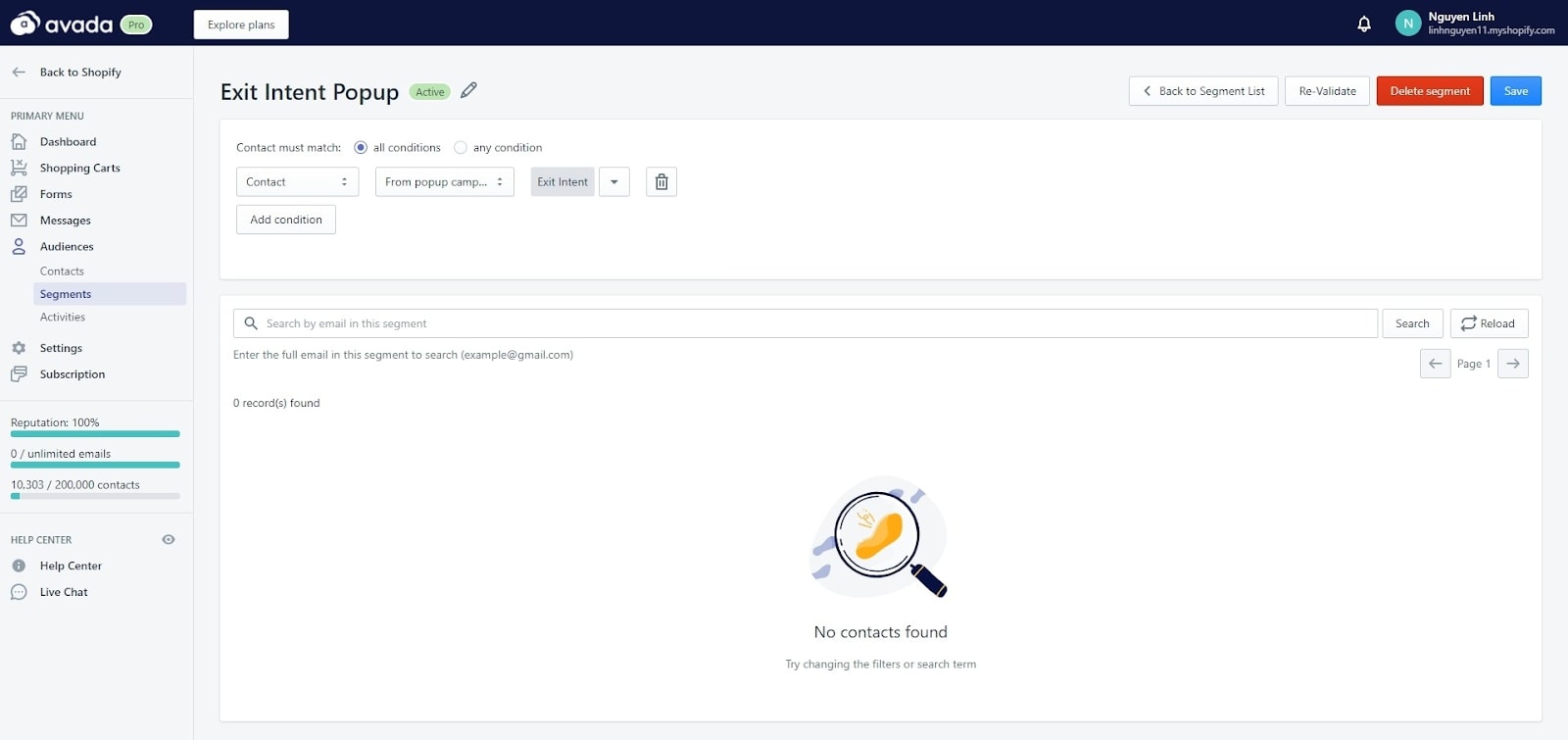Click the notification bell icon
This screenshot has width=1568, height=740.
tap(1363, 24)
